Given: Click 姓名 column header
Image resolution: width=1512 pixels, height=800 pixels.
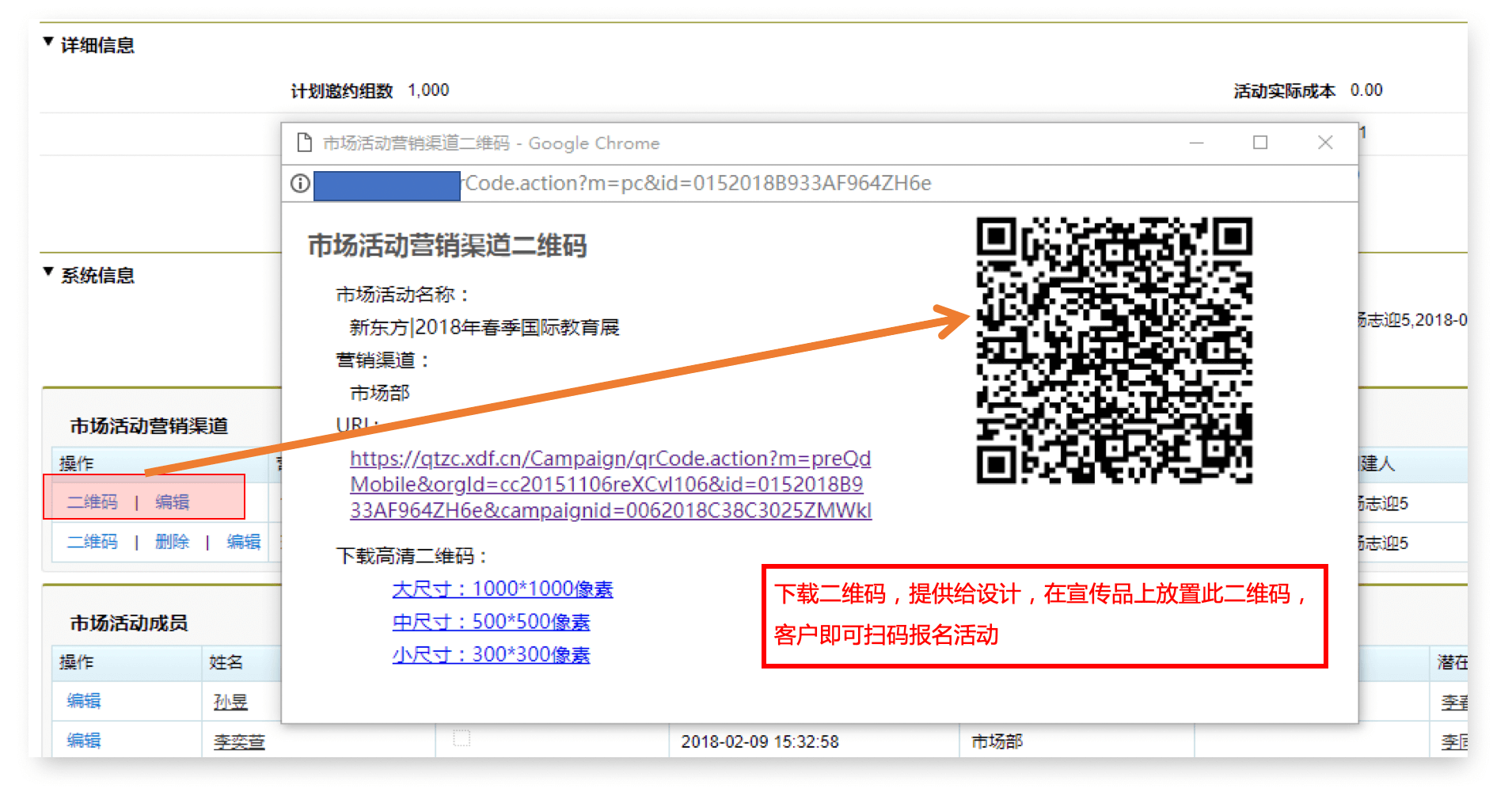Looking at the screenshot, I should [x=226, y=662].
